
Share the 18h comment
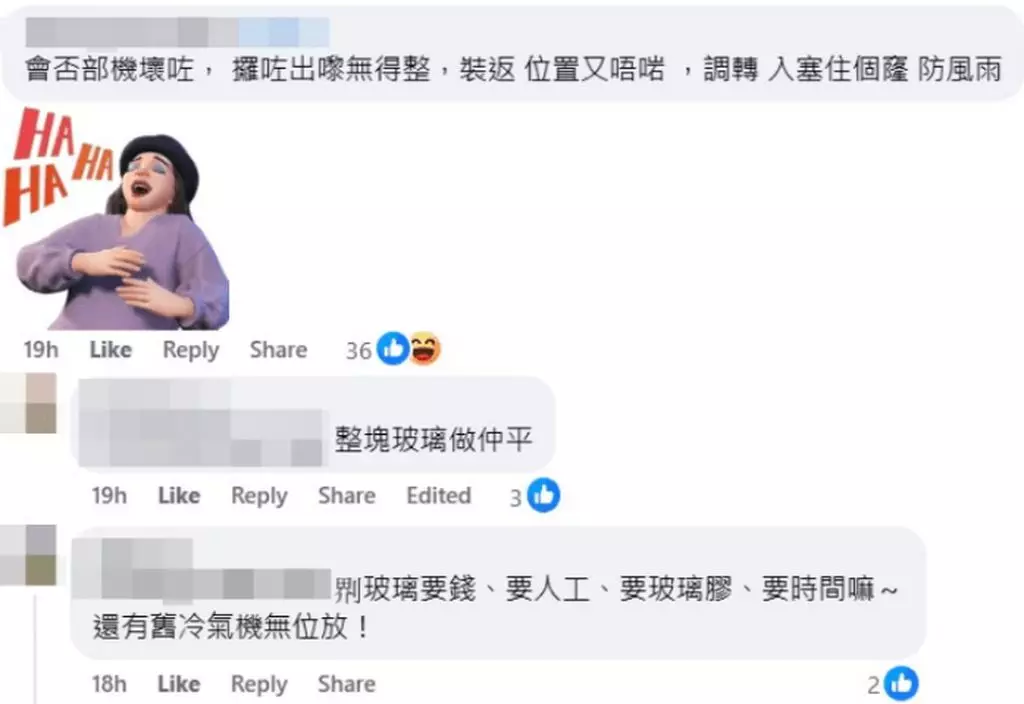pos(347,684)
